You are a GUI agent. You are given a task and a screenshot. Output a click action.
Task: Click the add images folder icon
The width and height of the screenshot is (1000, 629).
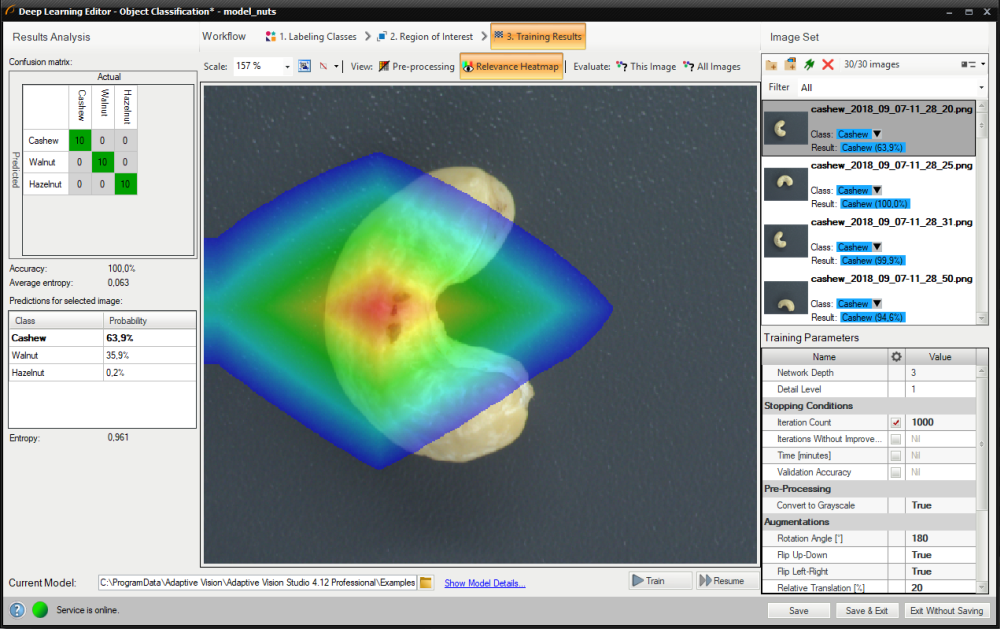point(771,65)
